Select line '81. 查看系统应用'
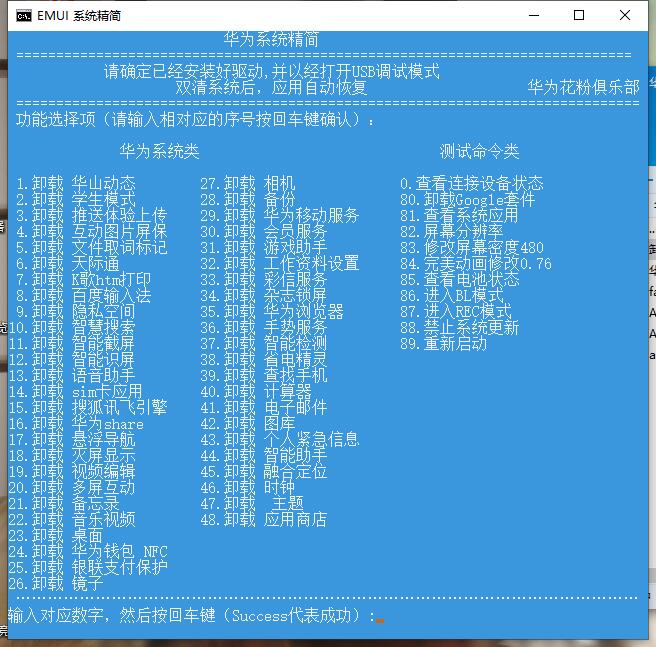This screenshot has width=656, height=647. [x=459, y=216]
